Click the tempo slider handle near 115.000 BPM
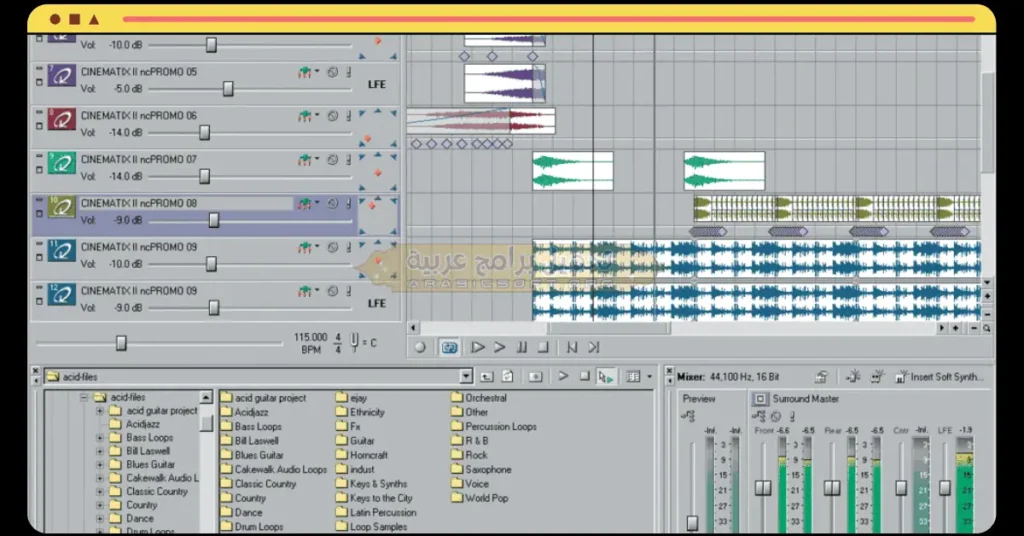This screenshot has height=536, width=1024. click(x=121, y=343)
